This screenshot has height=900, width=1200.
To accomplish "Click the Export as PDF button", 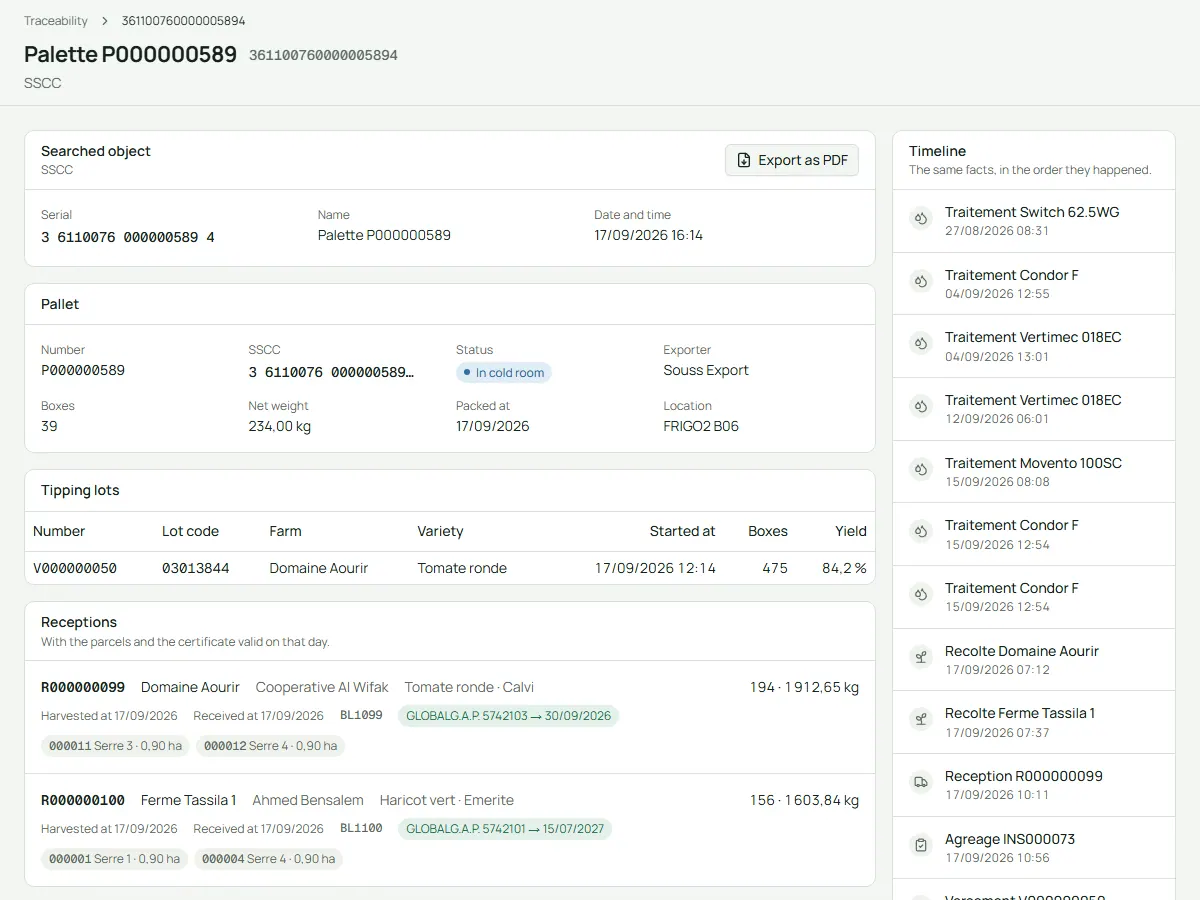I will [792, 160].
